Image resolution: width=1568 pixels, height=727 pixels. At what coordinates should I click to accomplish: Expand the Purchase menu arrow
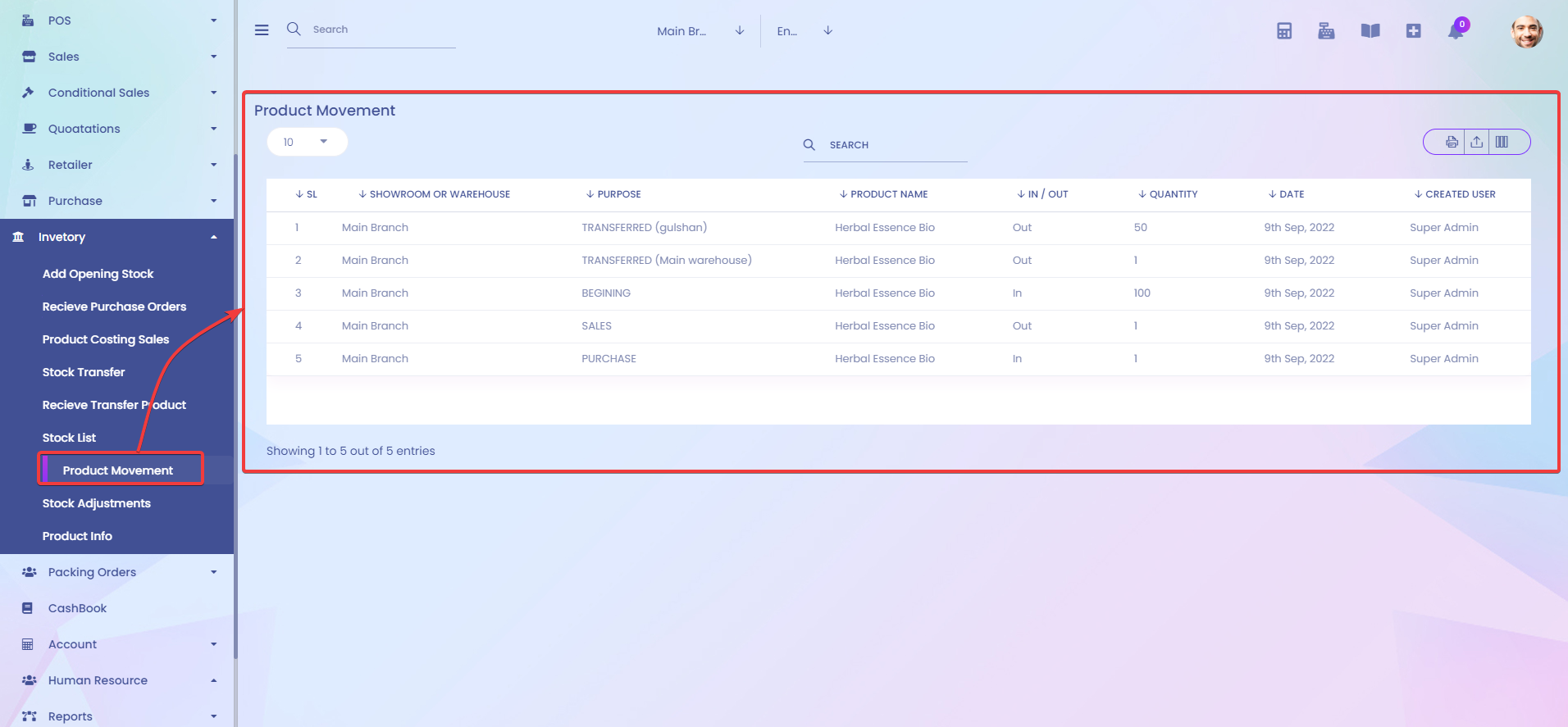tap(214, 201)
